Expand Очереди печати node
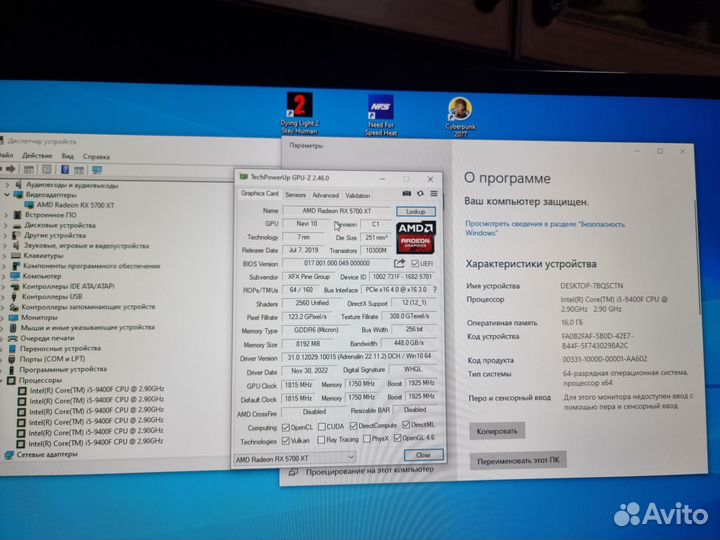The height and width of the screenshot is (540, 720). 4,338
